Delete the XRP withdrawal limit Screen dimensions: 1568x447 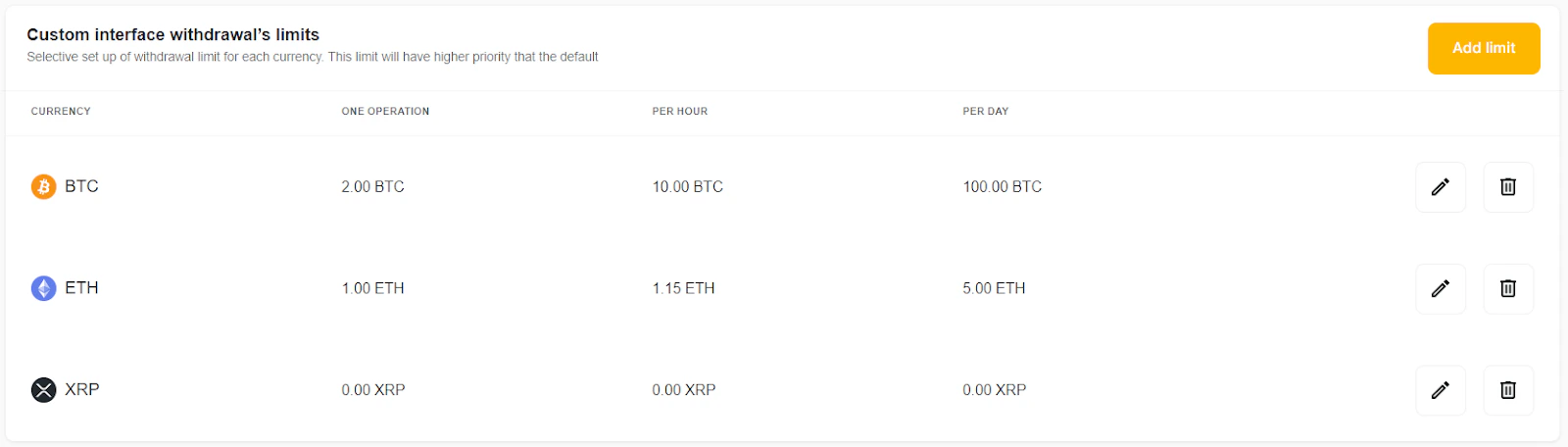pyautogui.click(x=1508, y=390)
